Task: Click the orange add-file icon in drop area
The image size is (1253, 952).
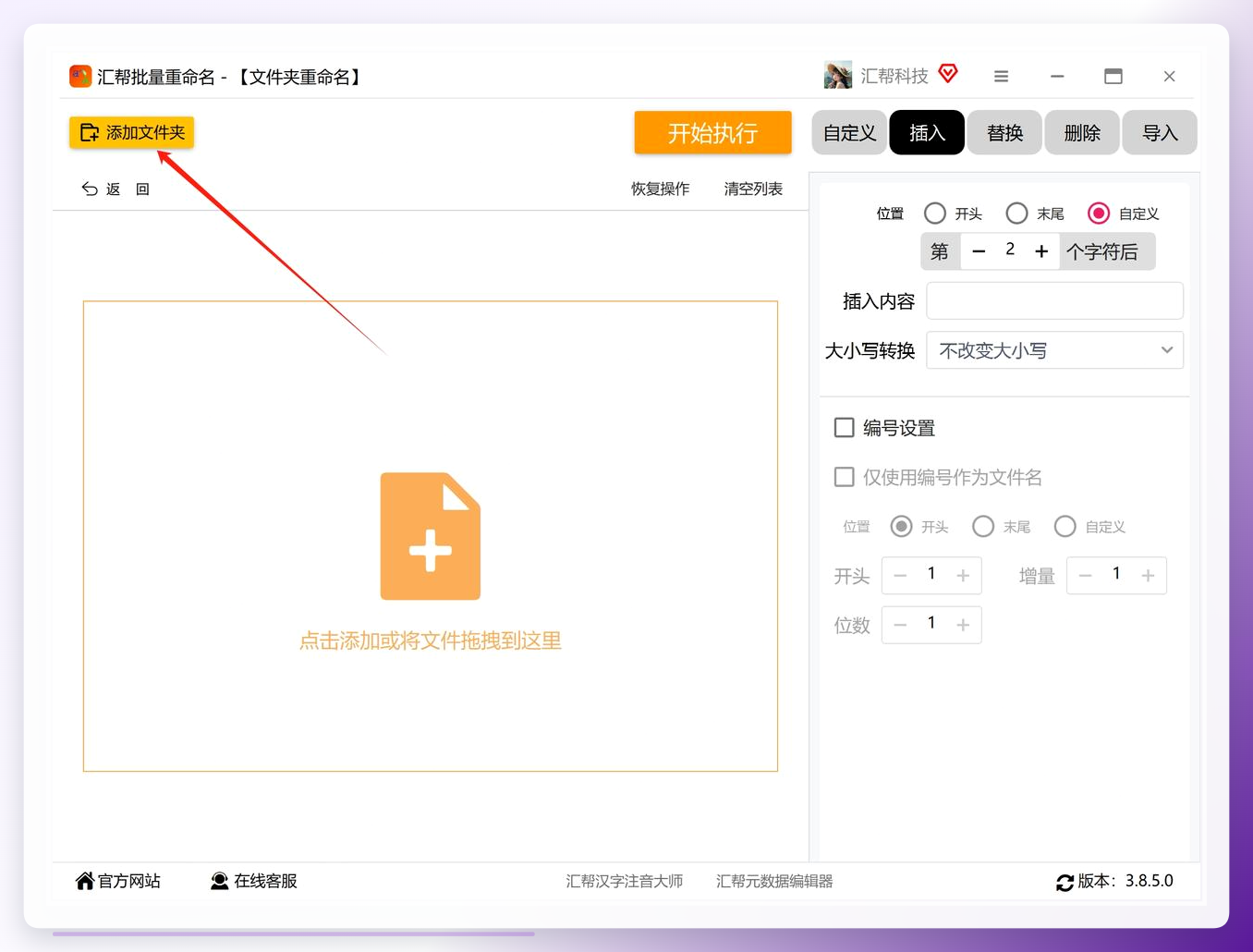Action: 431,536
